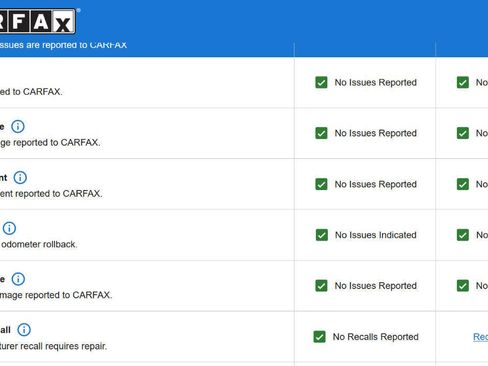Click second-column check in 'ed to CARFAX.' row
Viewport: 488px width, 366px height.
click(x=463, y=82)
